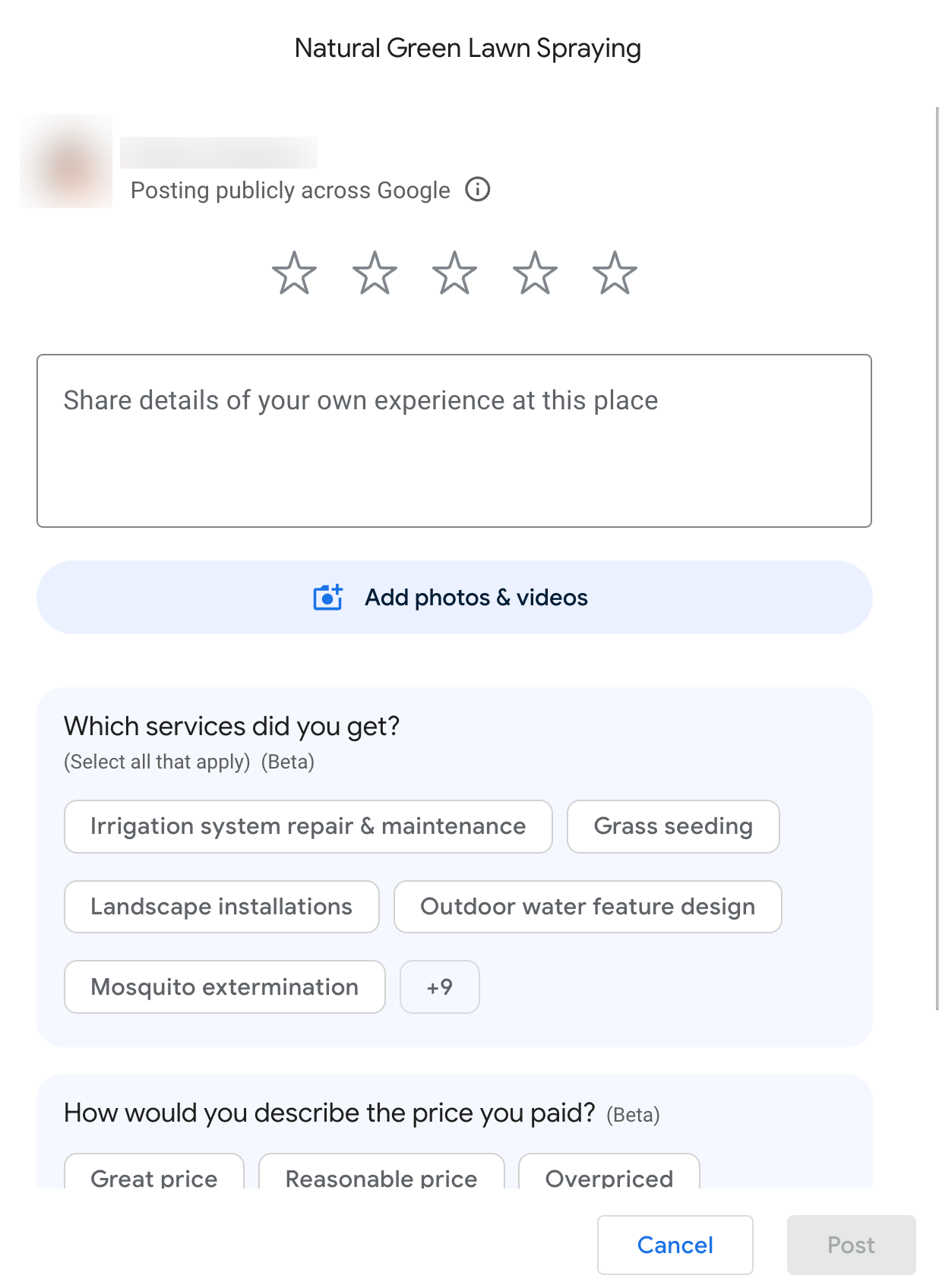Viewport: 939px width, 1288px height.
Task: Select the Outdoor water feature design chip
Action: point(587,907)
